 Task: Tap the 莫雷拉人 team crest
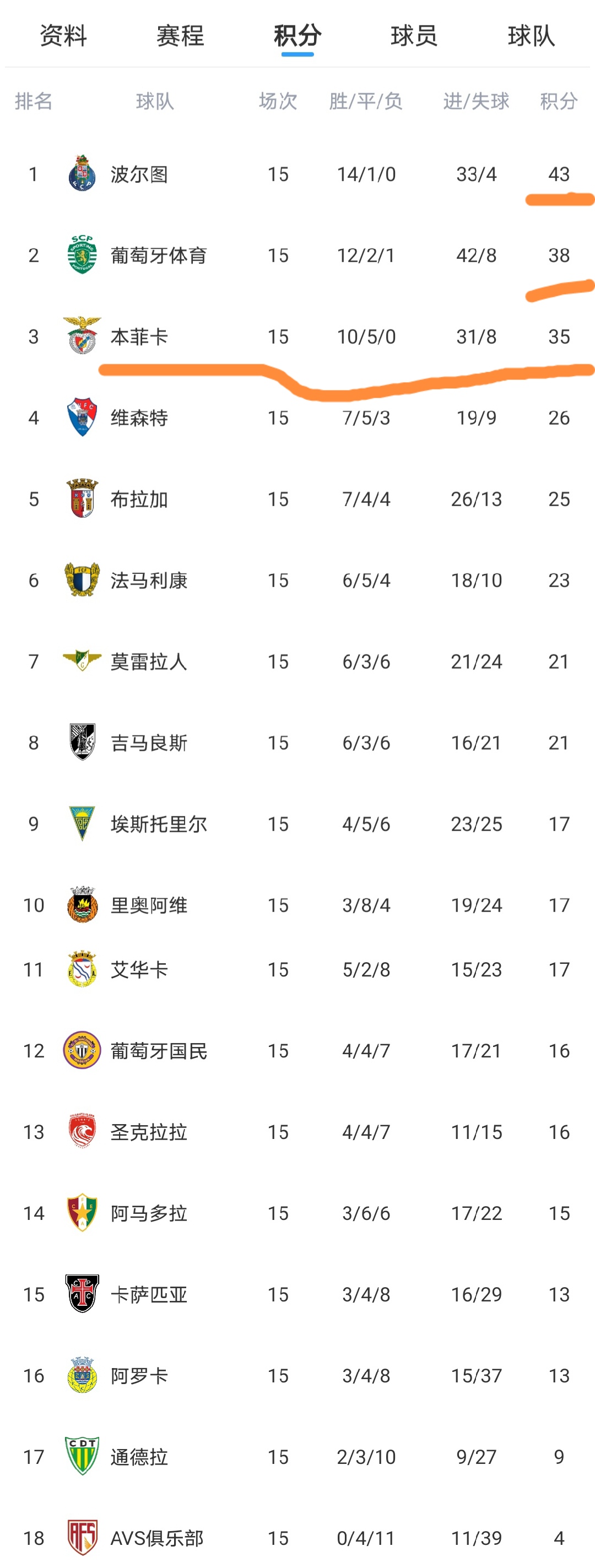(82, 660)
